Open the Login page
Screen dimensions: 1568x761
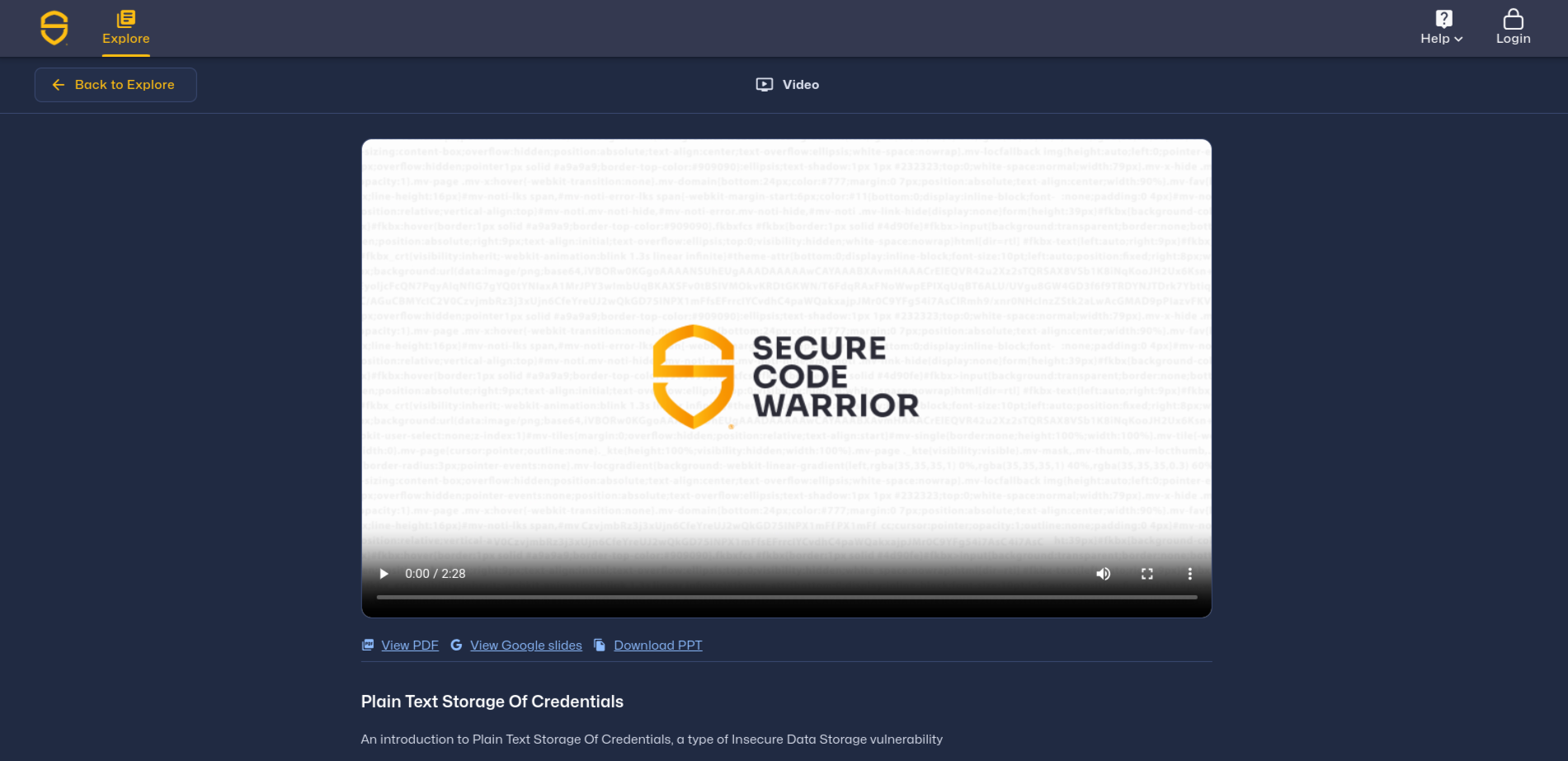(1513, 28)
